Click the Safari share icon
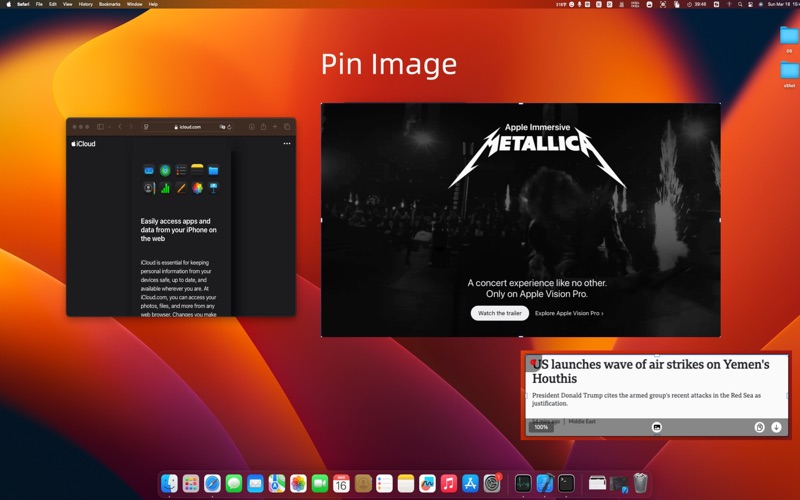800x500 pixels. (x=263, y=127)
